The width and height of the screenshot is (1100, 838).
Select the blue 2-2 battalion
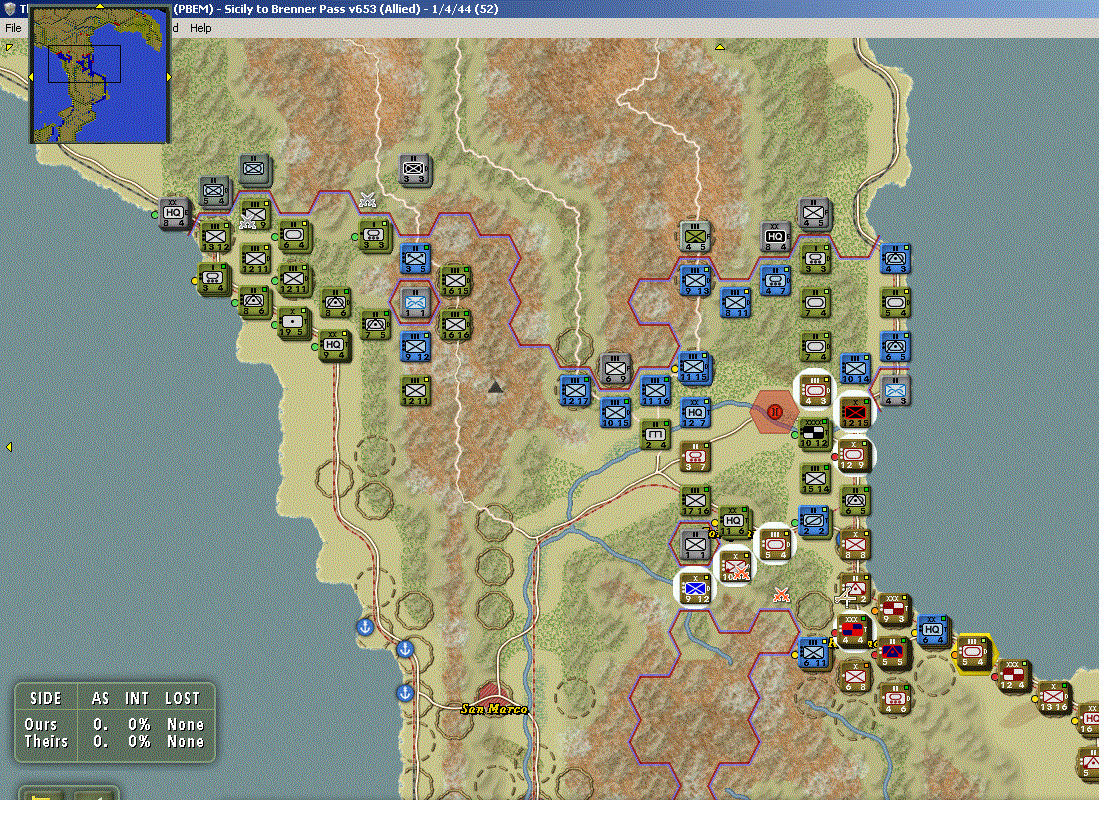coord(814,522)
